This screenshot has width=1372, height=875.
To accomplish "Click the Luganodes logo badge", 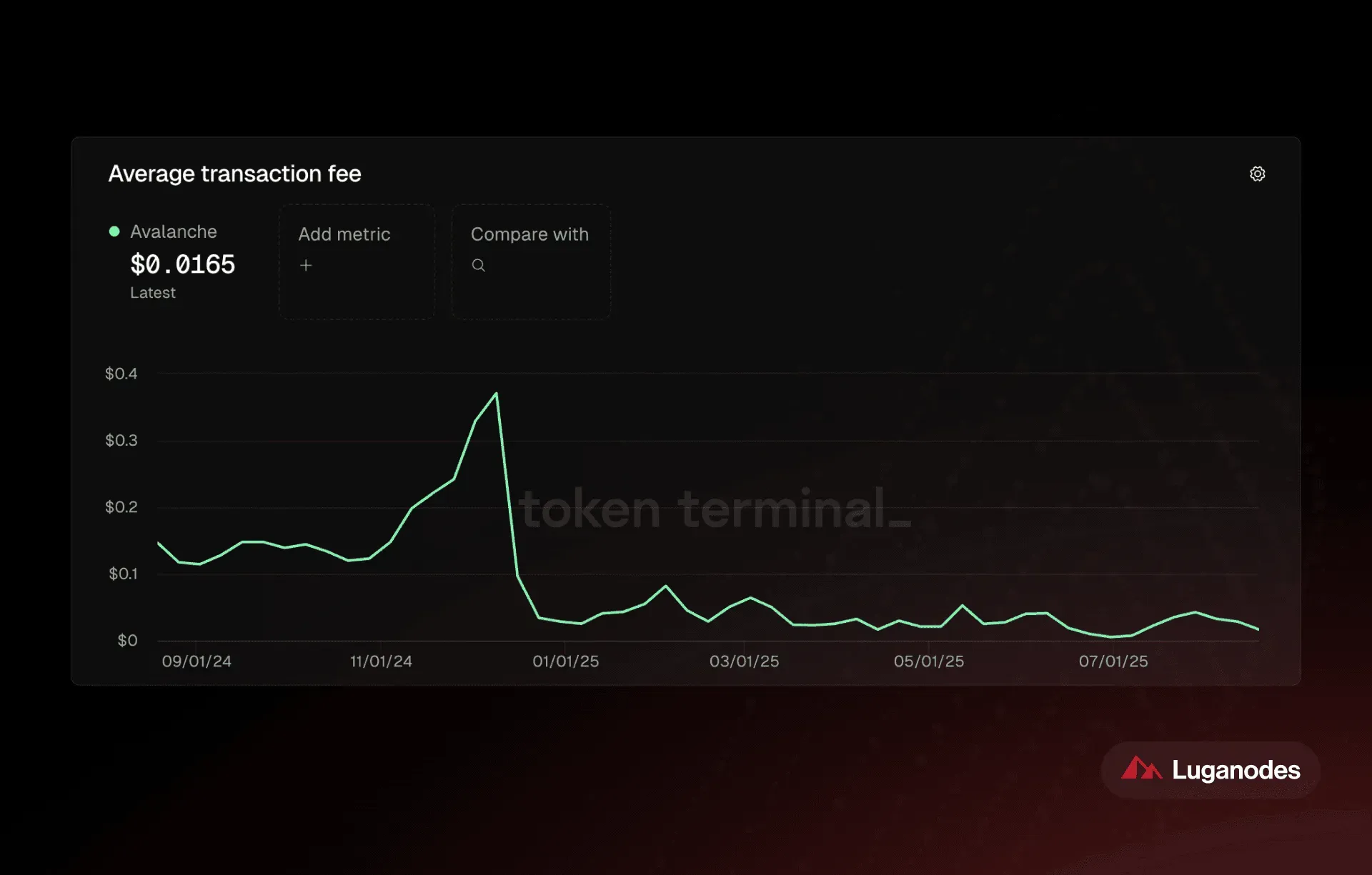I will tap(1211, 769).
